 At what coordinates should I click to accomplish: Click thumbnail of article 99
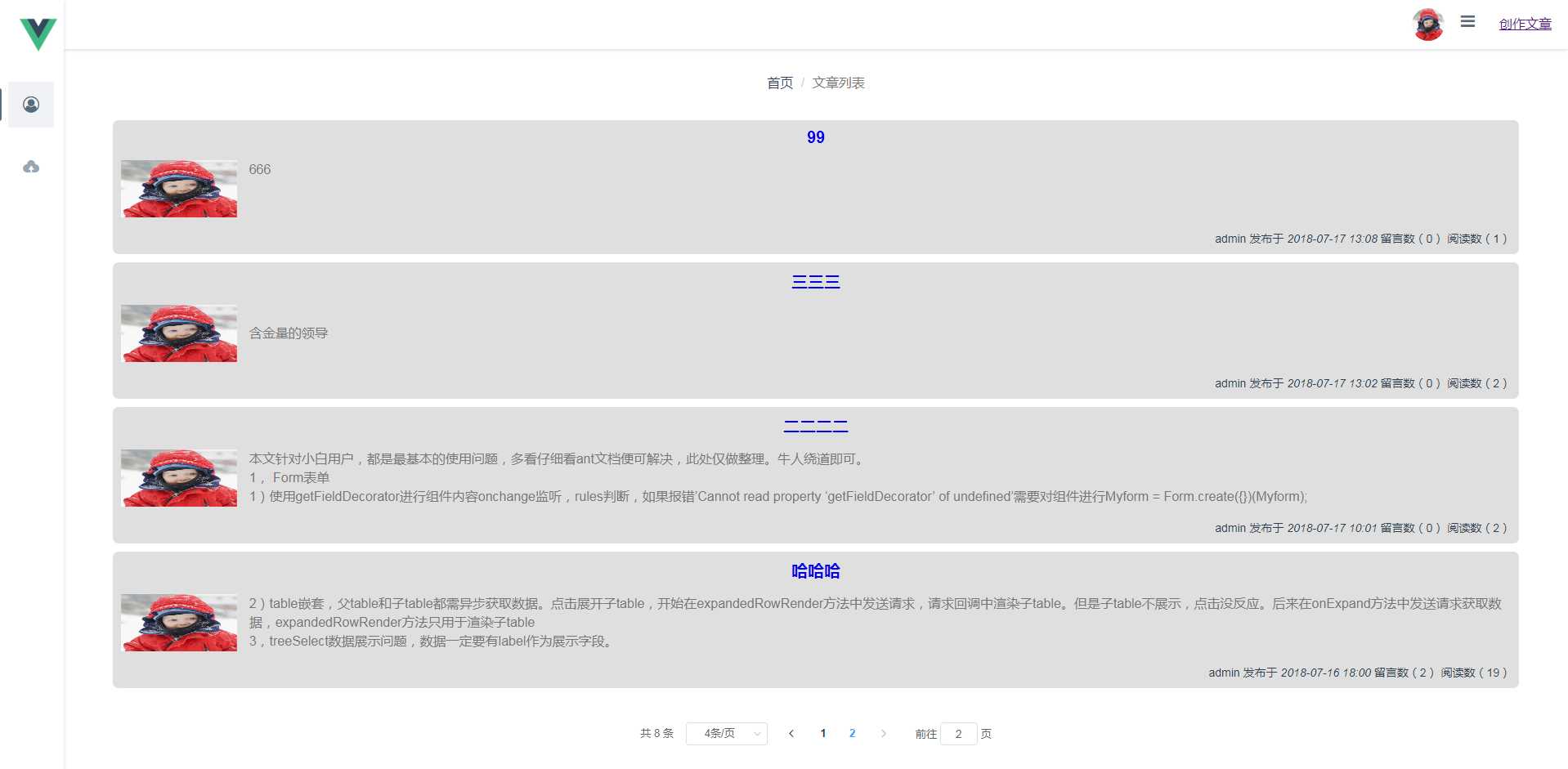tap(179, 189)
